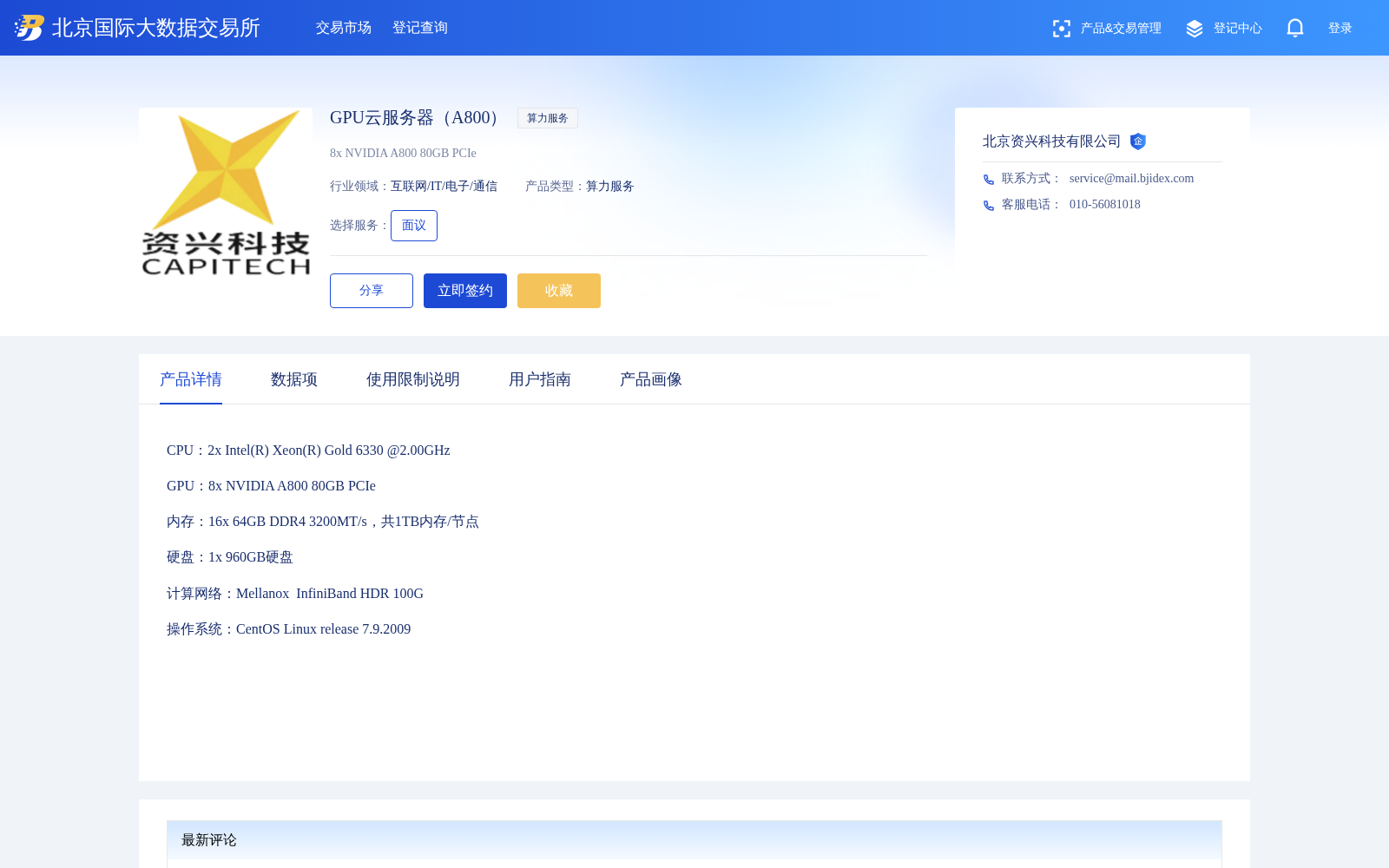Open the notification bell icon
Screen dimensions: 1389x868
pos(1295,28)
